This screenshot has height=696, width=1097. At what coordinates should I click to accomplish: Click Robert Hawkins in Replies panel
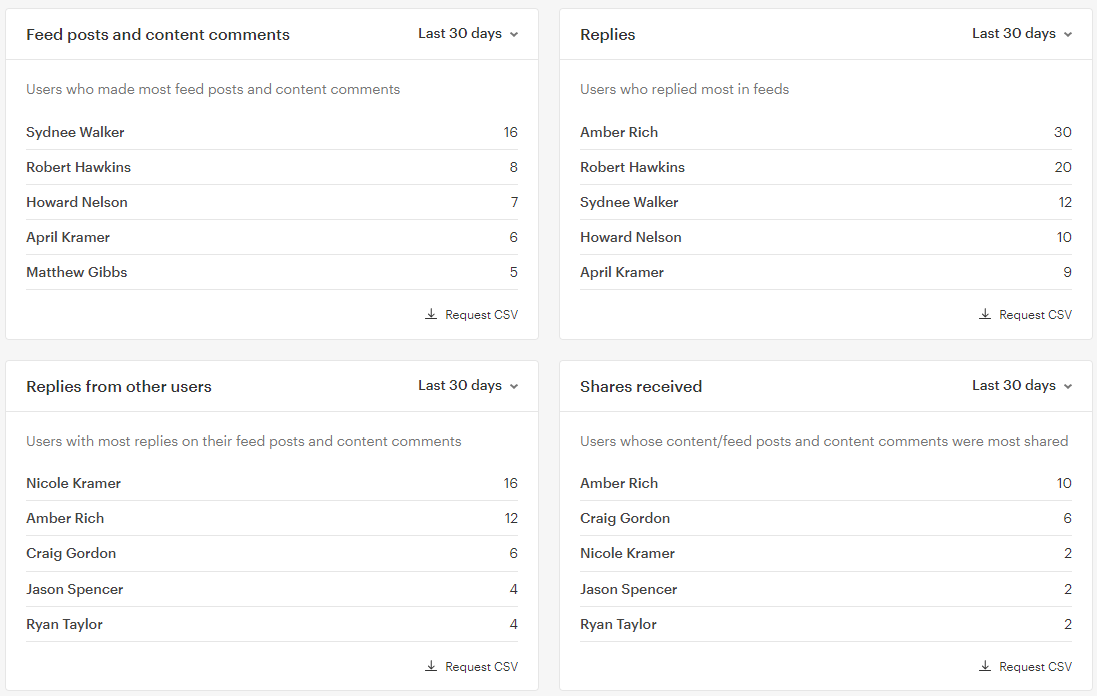pyautogui.click(x=632, y=167)
